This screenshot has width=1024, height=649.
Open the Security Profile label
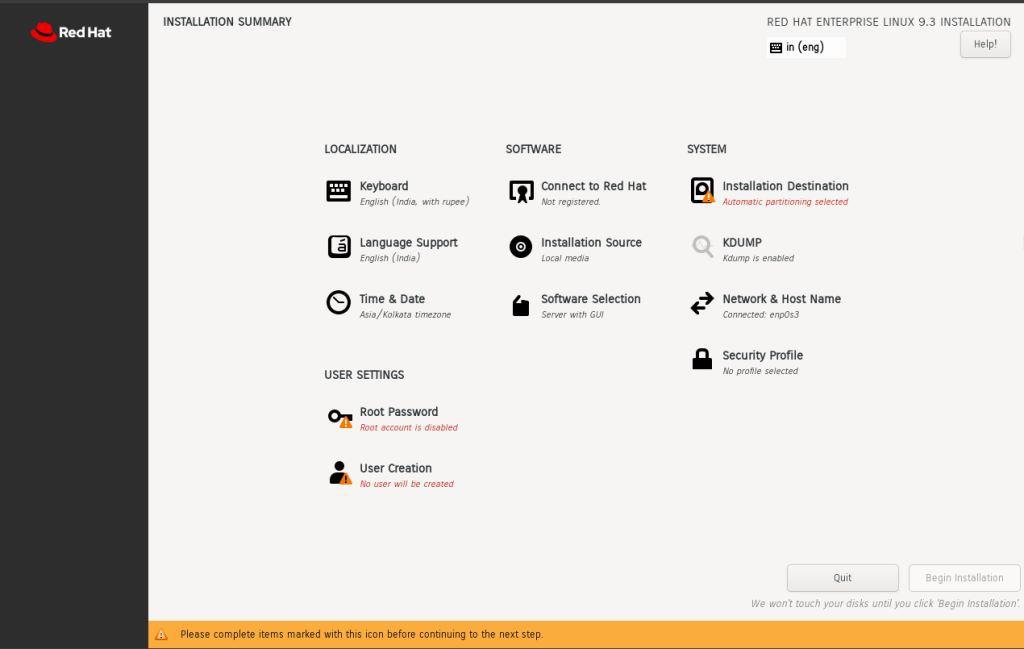click(762, 355)
